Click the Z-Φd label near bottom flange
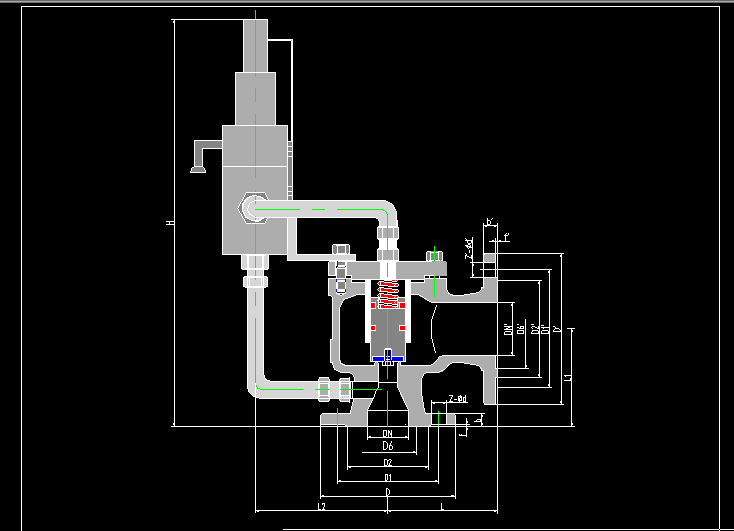 (457, 399)
